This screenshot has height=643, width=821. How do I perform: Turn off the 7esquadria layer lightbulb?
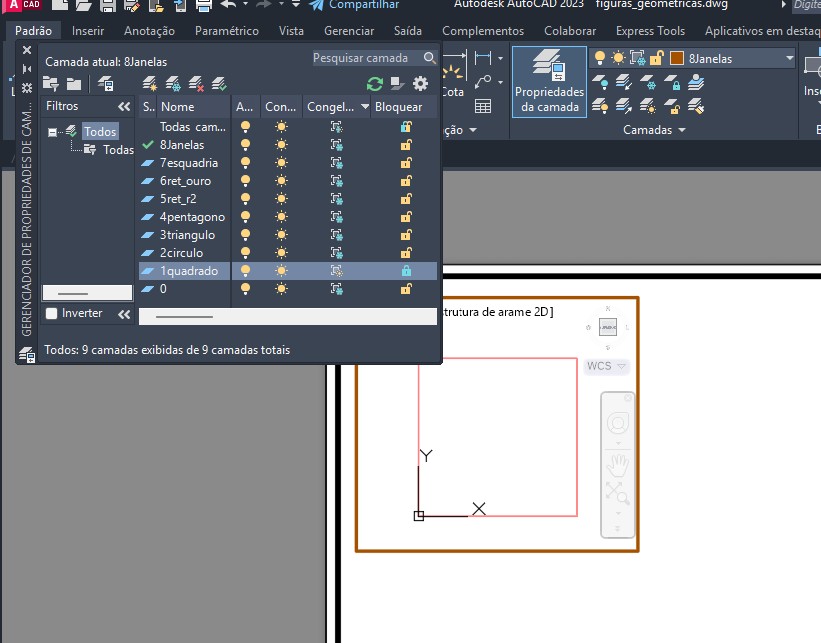coord(245,163)
